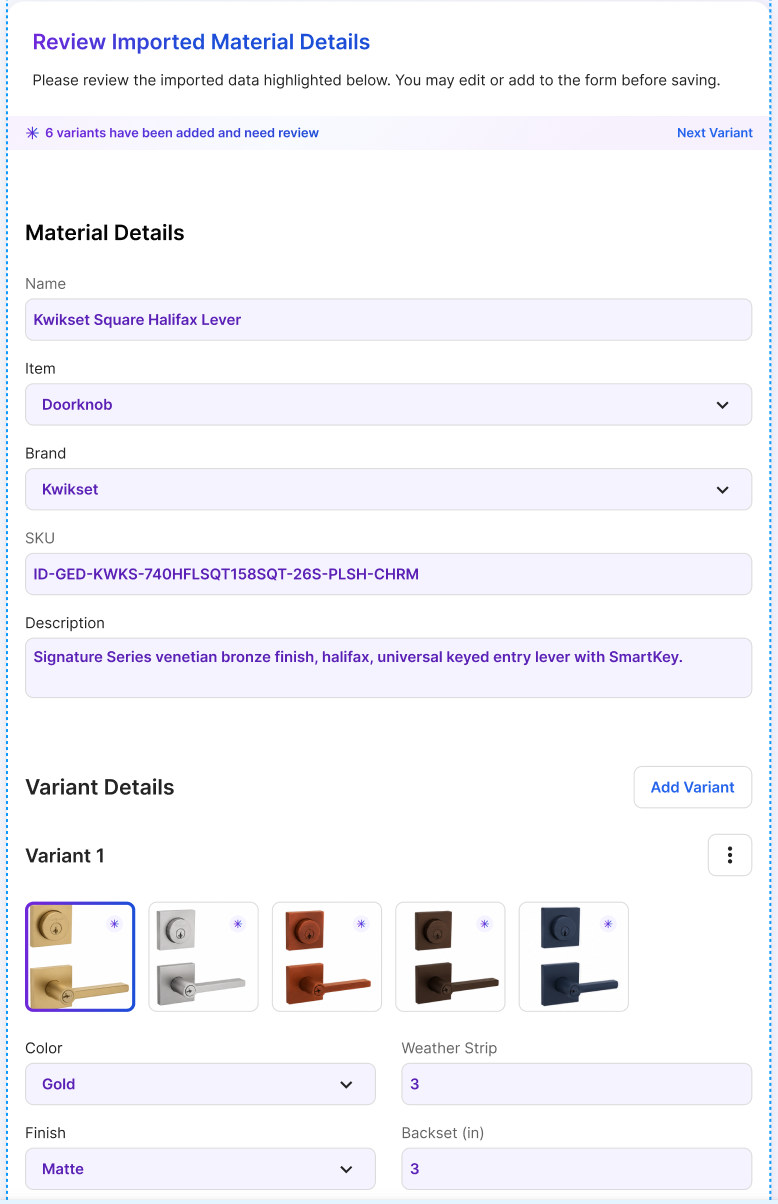Choose the dark bronze lever image

pyautogui.click(x=451, y=957)
